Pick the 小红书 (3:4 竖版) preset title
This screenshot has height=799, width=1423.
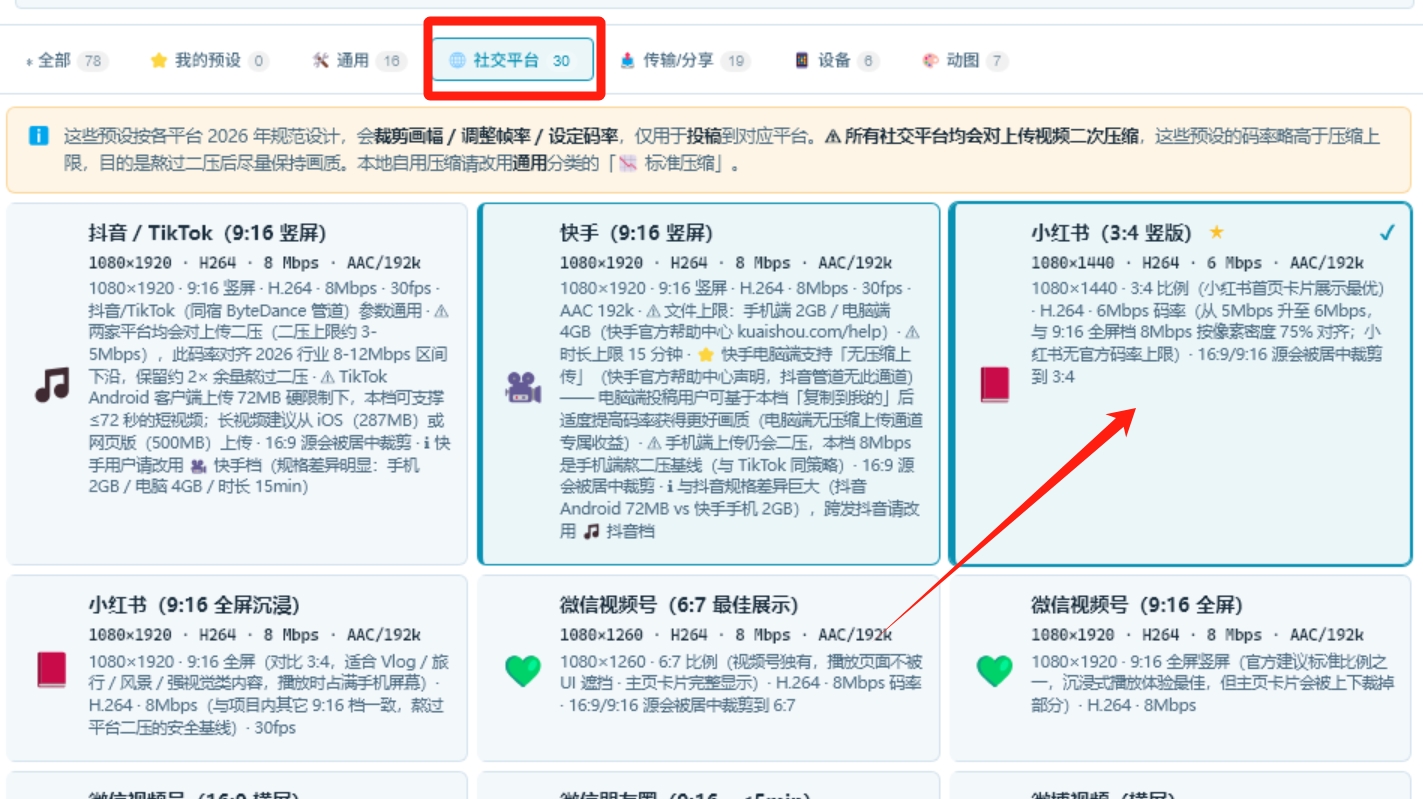click(1112, 233)
